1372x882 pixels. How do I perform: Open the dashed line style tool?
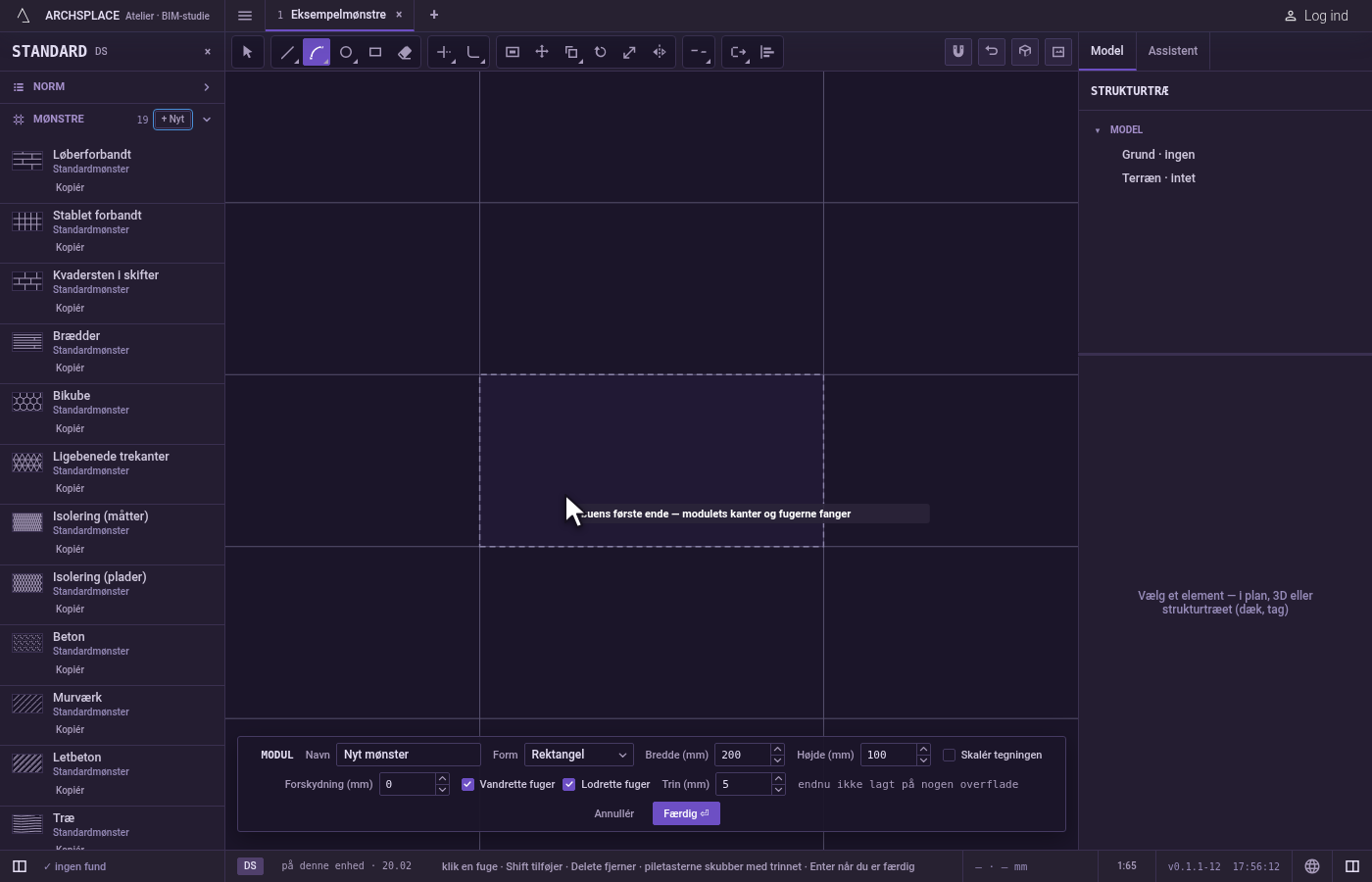tap(699, 52)
